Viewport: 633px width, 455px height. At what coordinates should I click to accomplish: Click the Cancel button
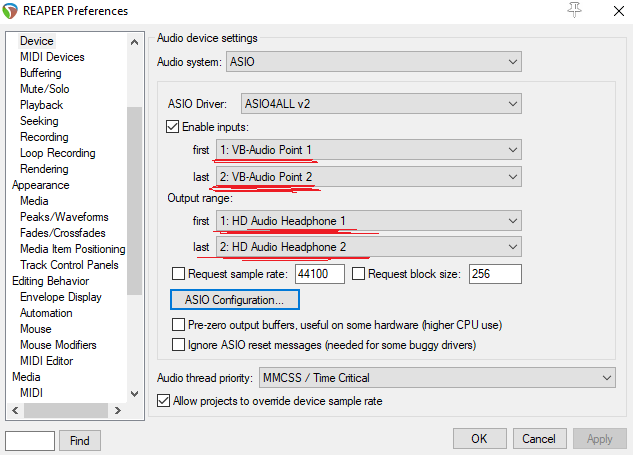point(539,439)
